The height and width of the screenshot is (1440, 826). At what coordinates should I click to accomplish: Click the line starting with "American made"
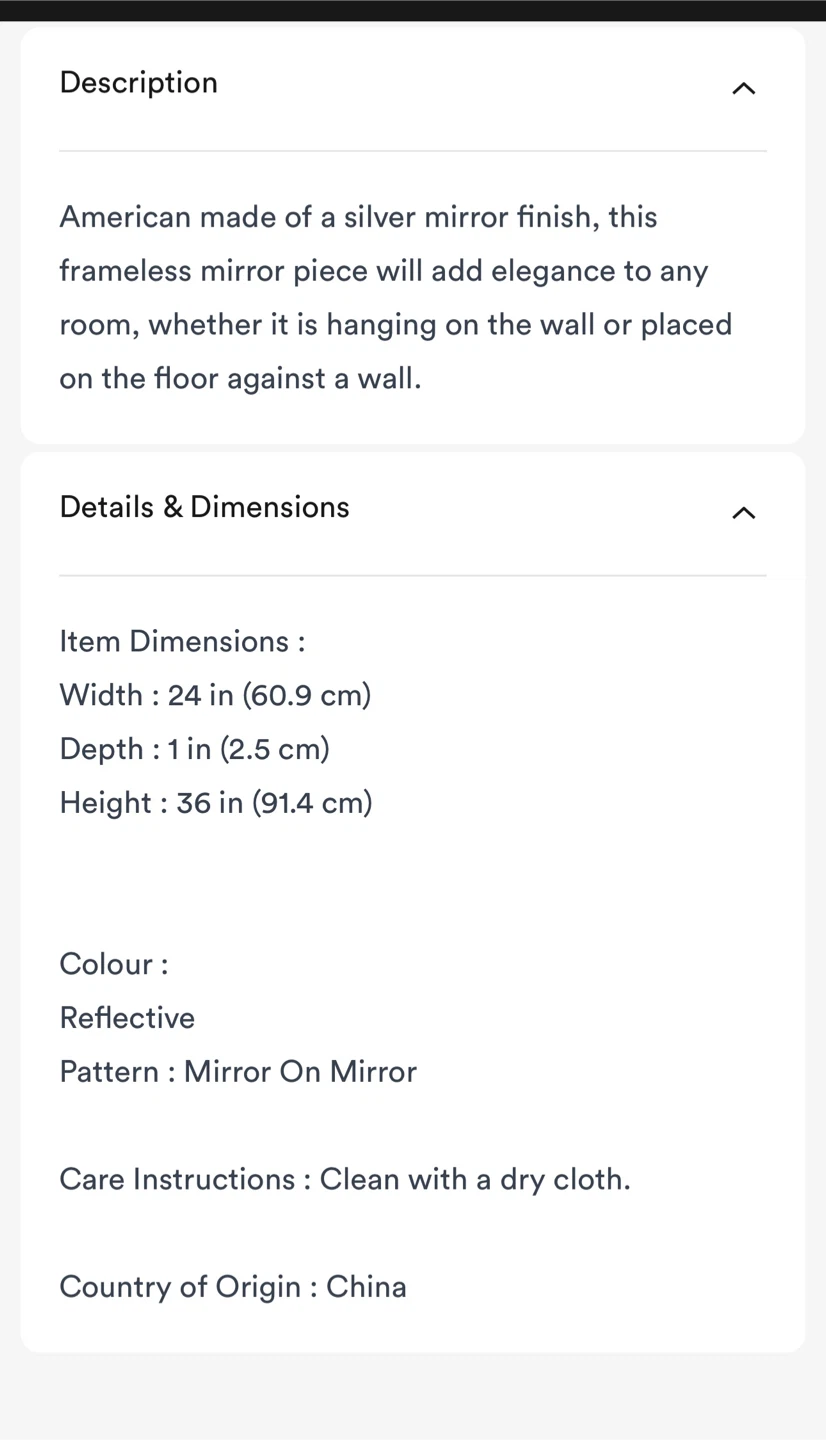click(358, 217)
